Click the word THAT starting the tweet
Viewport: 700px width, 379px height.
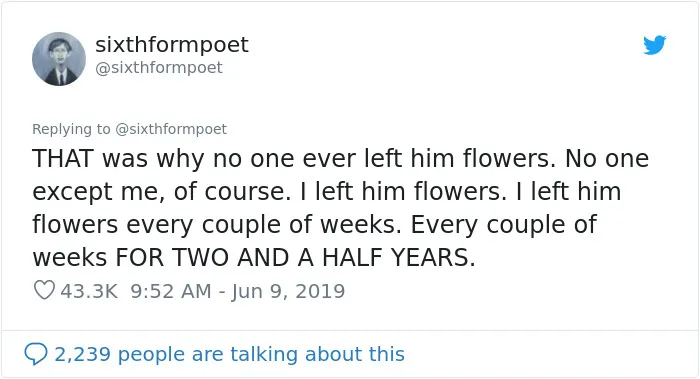point(63,158)
